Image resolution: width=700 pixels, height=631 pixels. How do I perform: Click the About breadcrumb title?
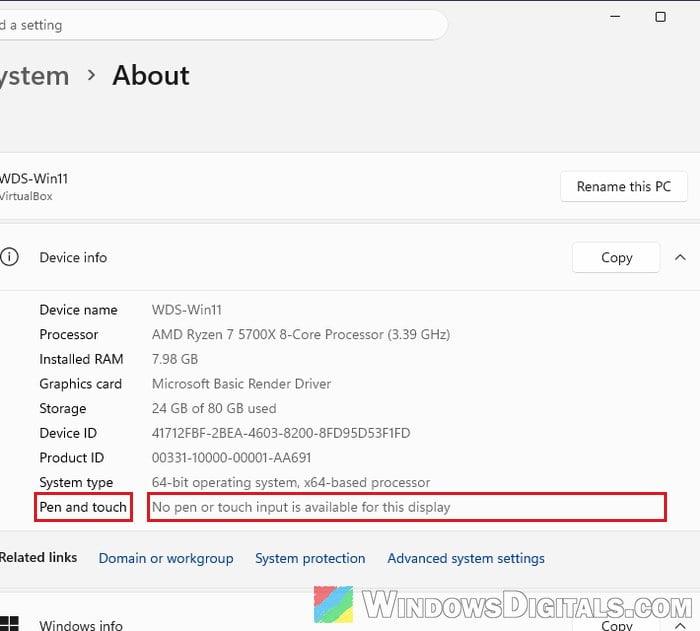point(151,75)
